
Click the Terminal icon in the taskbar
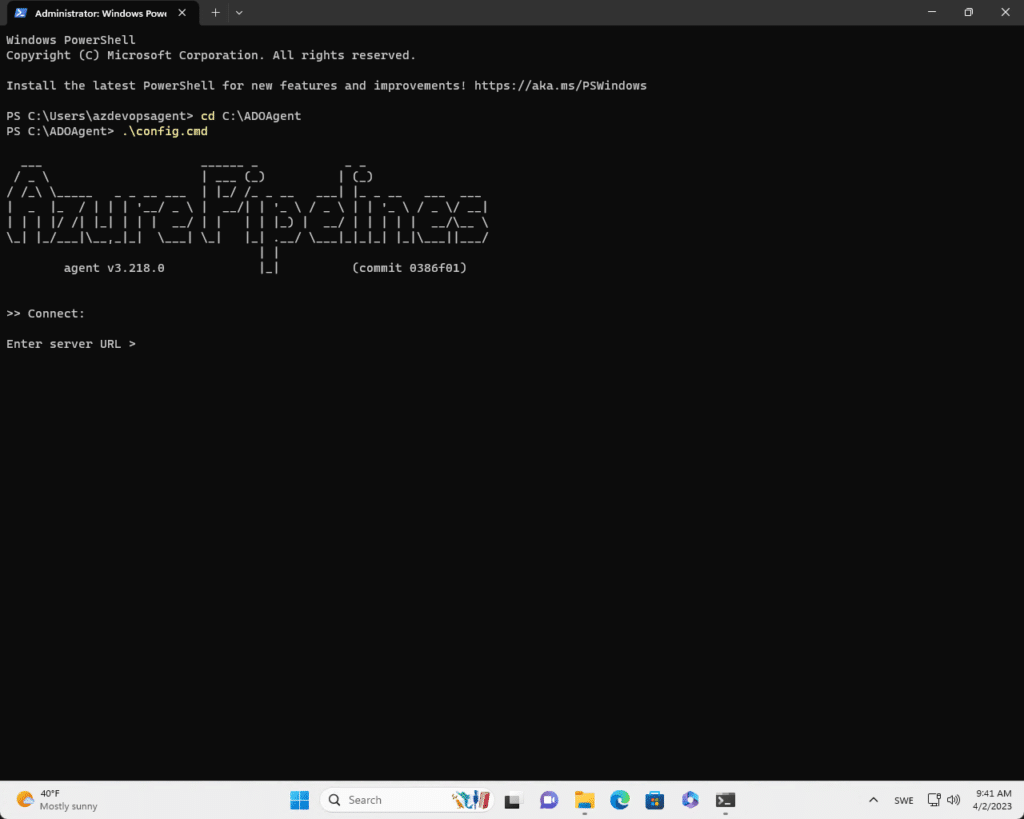[726, 800]
